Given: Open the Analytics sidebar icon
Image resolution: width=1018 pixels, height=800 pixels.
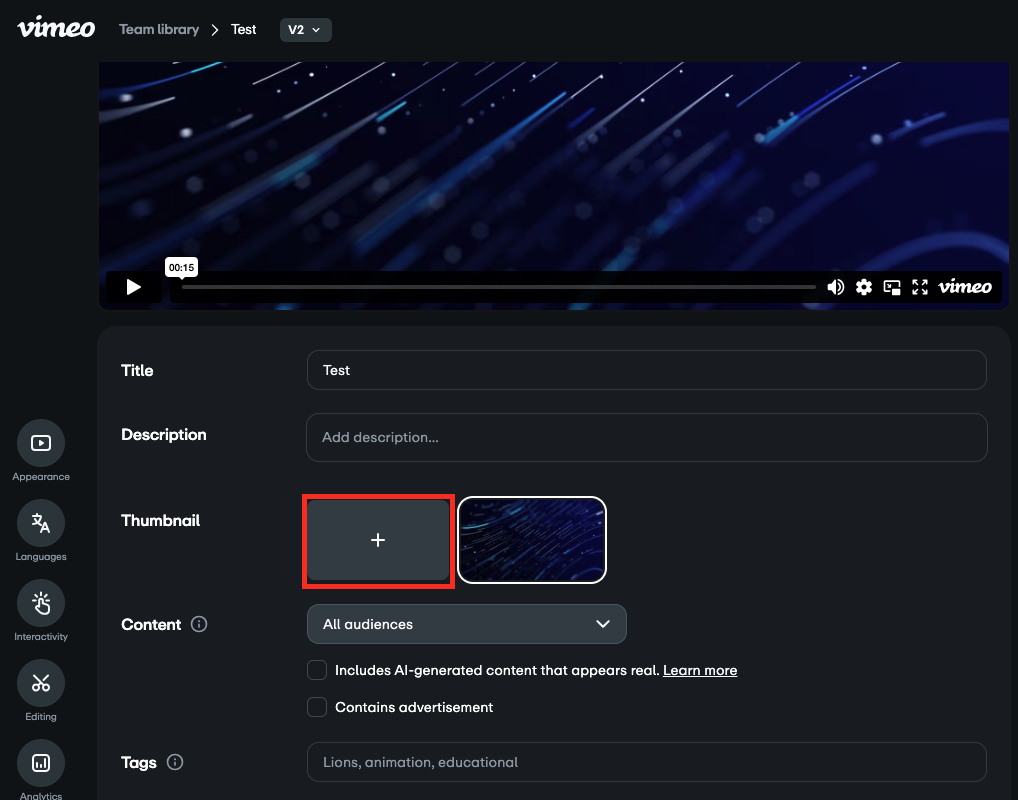Looking at the screenshot, I should coord(40,763).
